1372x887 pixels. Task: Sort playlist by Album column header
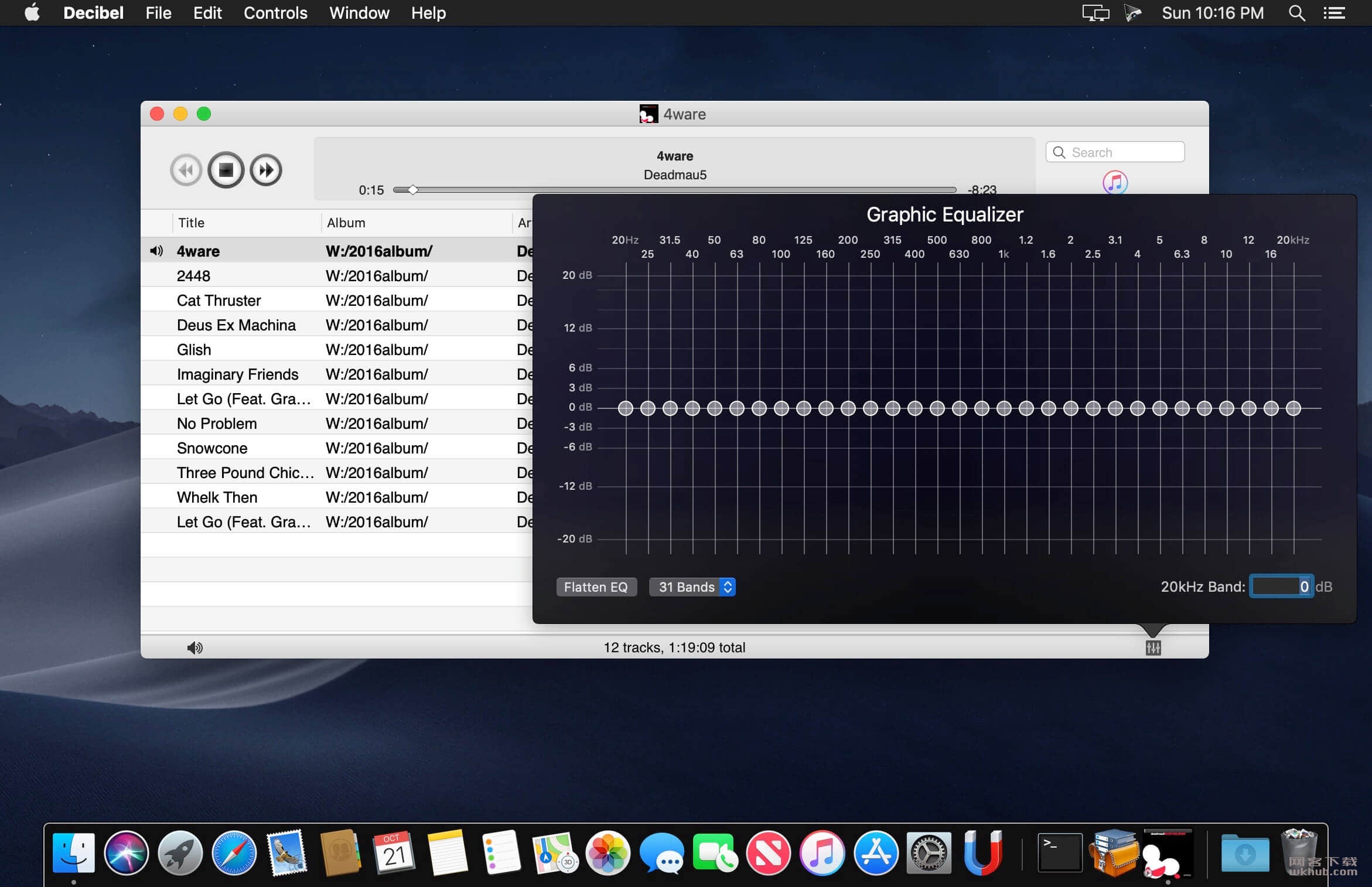point(416,223)
